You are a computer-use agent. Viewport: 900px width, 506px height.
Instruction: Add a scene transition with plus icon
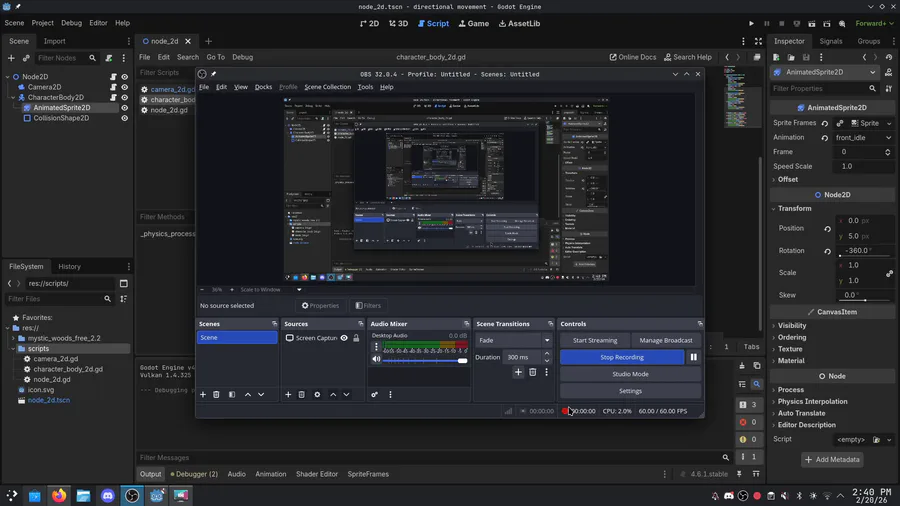[x=518, y=372]
